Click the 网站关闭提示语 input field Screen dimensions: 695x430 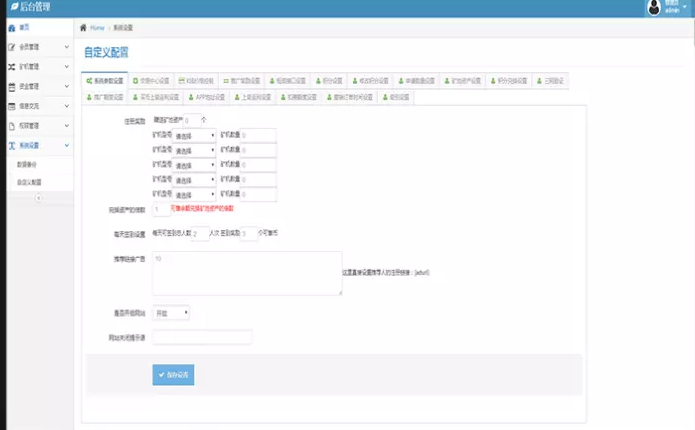[x=202, y=337]
